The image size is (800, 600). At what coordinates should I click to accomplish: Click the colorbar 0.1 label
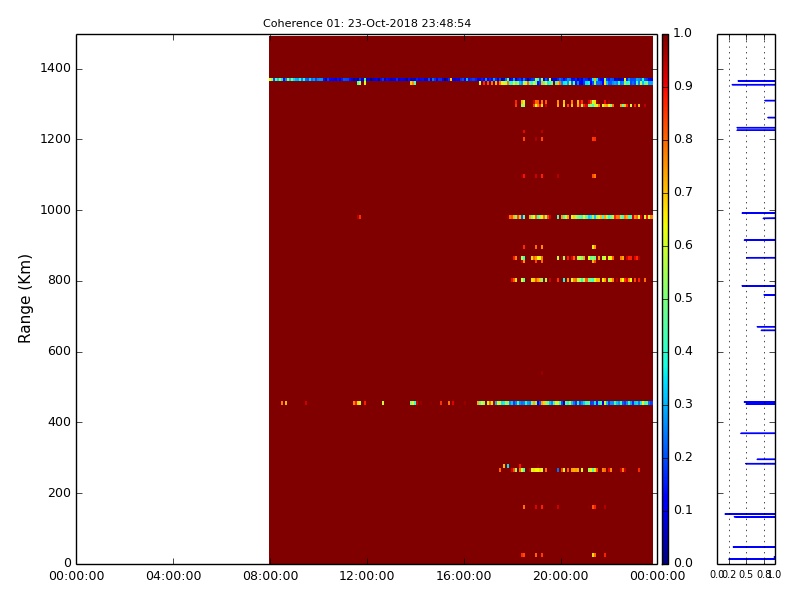pyautogui.click(x=683, y=510)
